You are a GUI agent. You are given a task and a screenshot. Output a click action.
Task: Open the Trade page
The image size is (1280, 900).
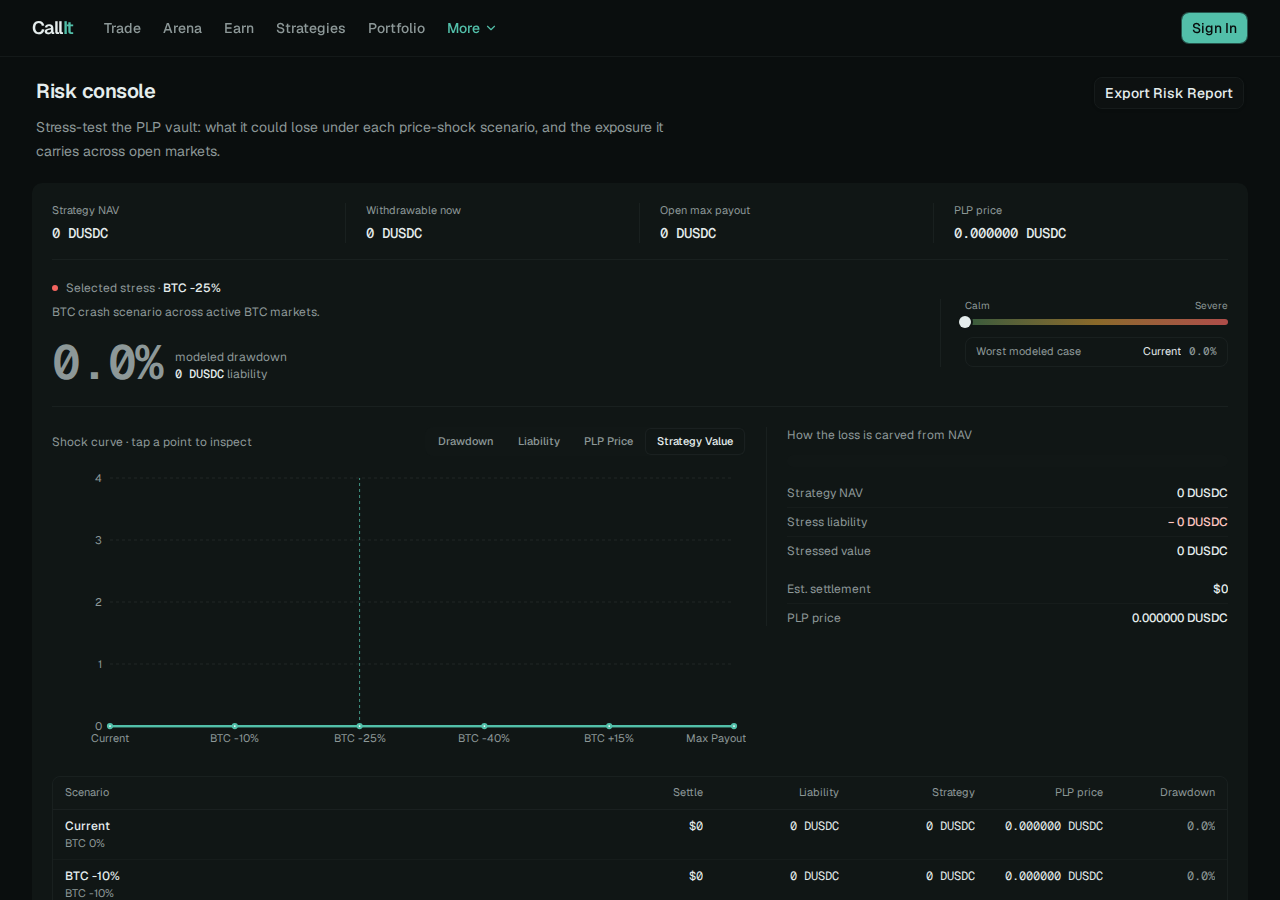[x=122, y=28]
